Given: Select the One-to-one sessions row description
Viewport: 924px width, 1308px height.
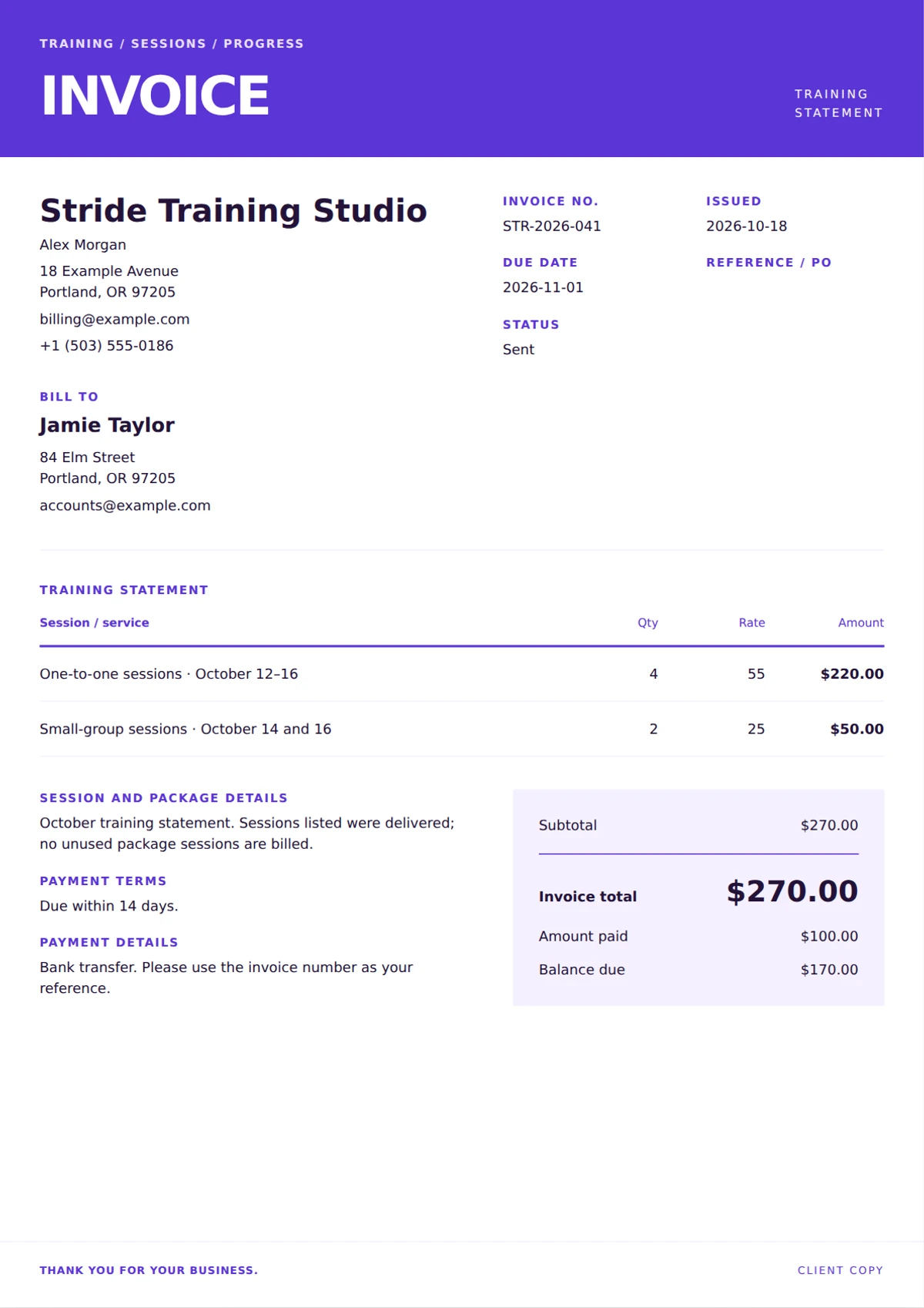Looking at the screenshot, I should pos(169,674).
